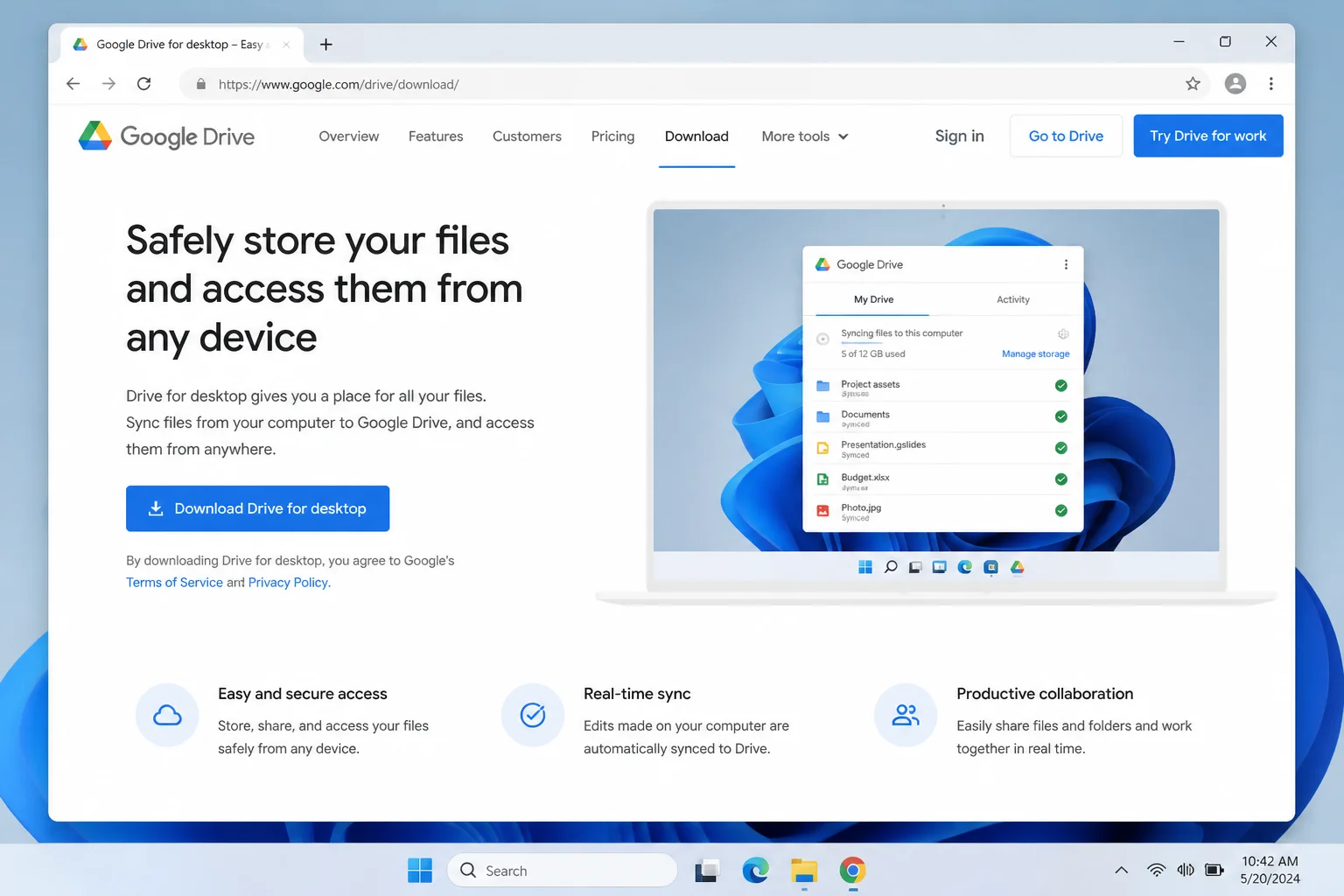The width and height of the screenshot is (1344, 896).
Task: Click the synced checkmark next to Documents
Action: 1061,416
